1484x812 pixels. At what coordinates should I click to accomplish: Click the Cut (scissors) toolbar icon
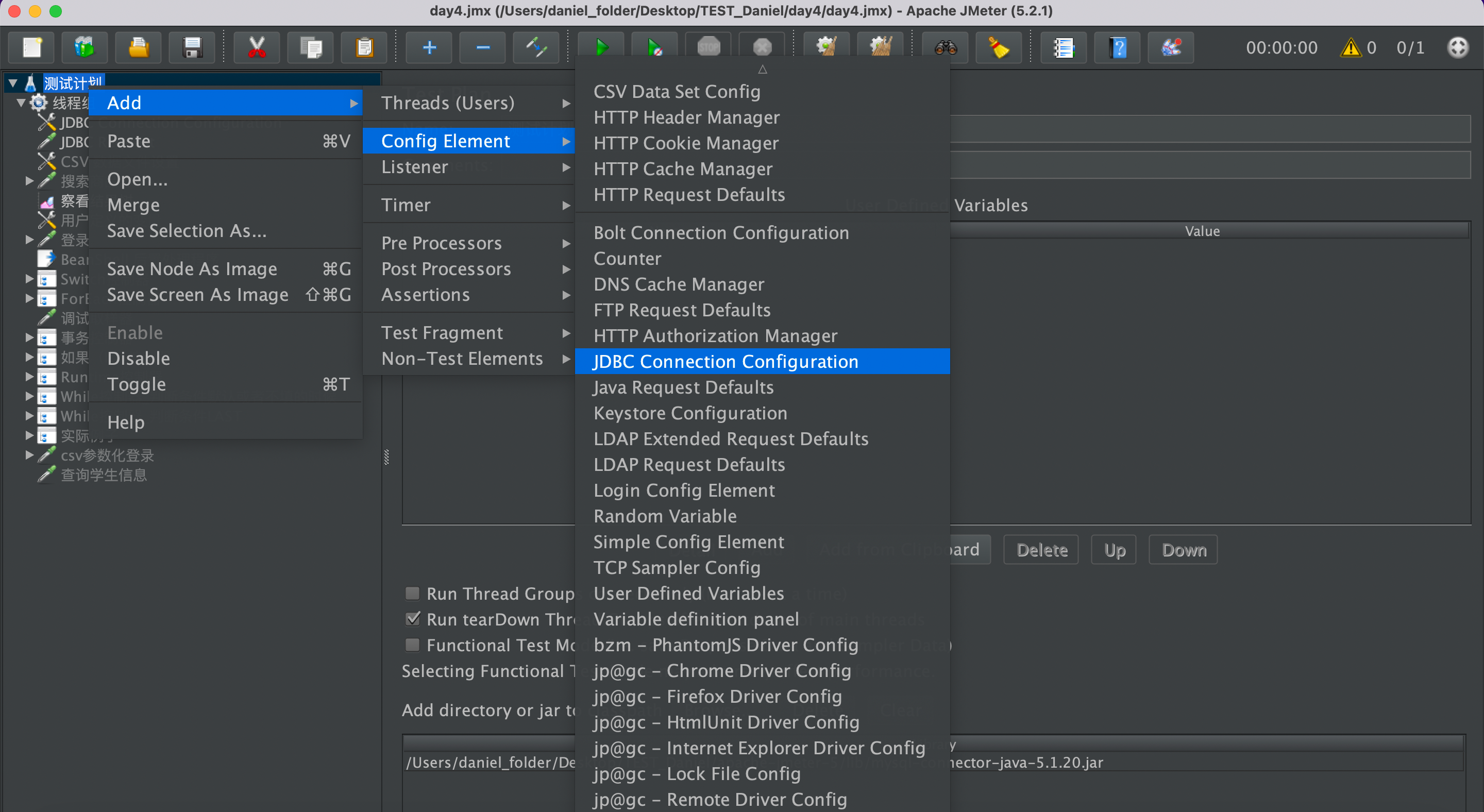click(257, 47)
